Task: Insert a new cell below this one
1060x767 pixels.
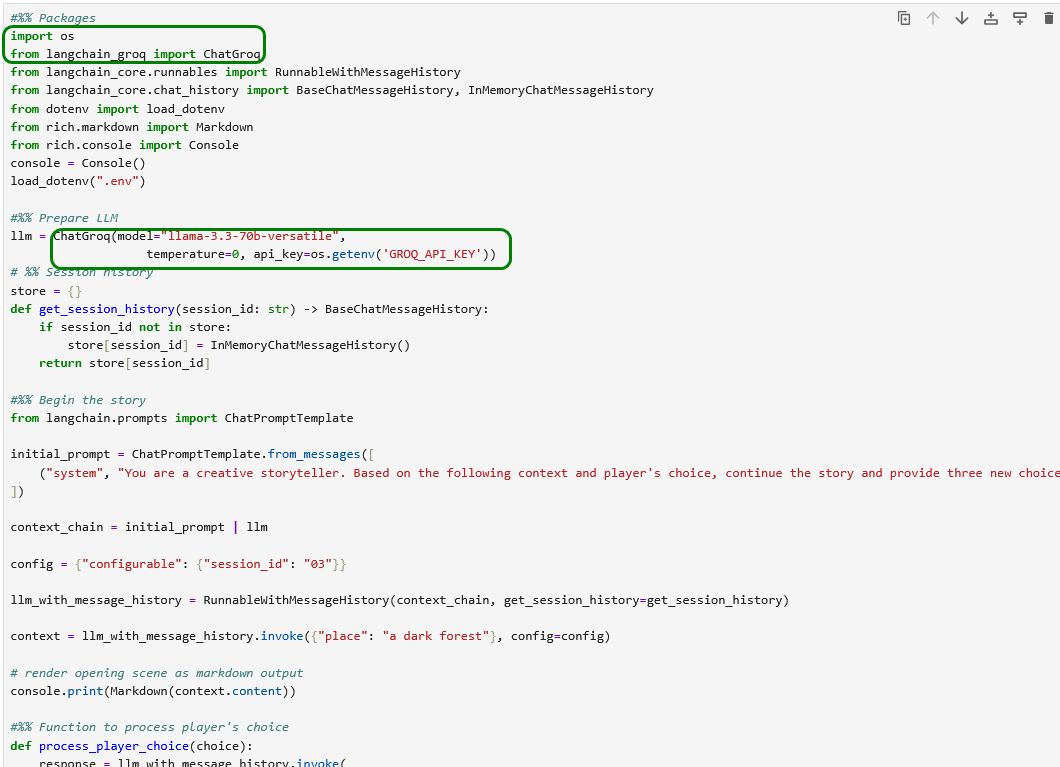Action: click(1020, 18)
